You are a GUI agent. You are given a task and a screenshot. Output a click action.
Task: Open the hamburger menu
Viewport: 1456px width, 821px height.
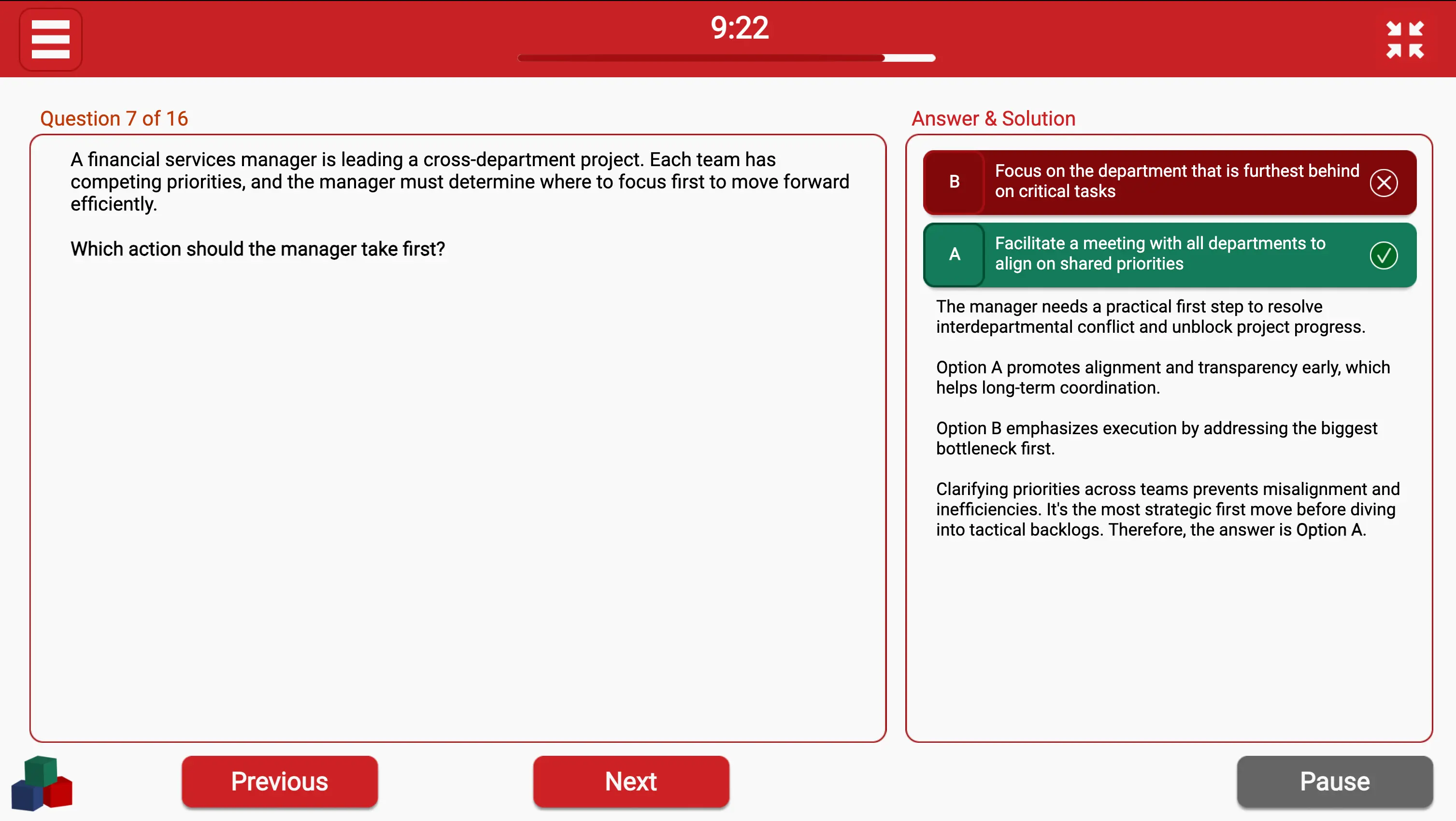click(x=50, y=39)
